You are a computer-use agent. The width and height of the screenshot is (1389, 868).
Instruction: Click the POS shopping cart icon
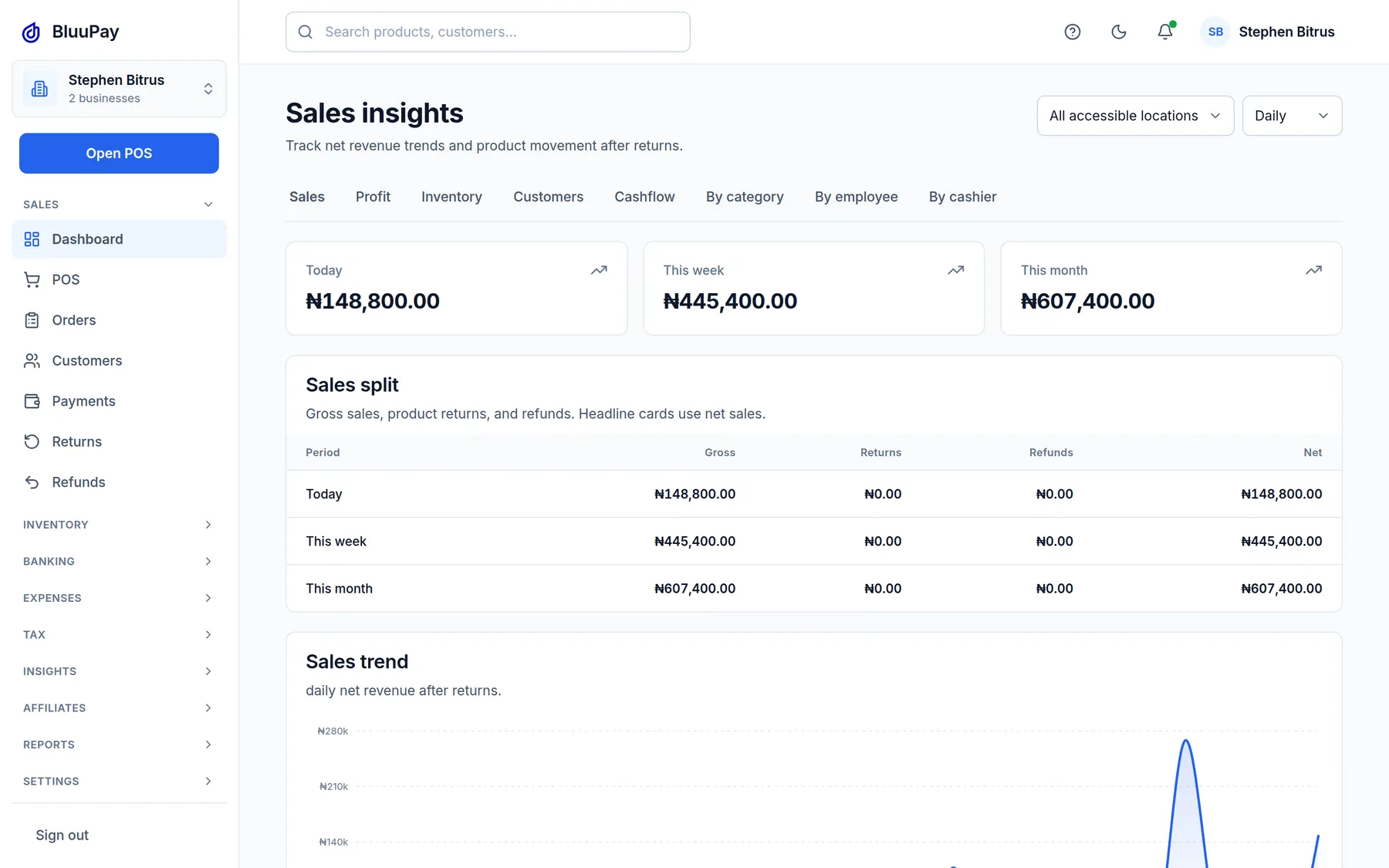[32, 279]
